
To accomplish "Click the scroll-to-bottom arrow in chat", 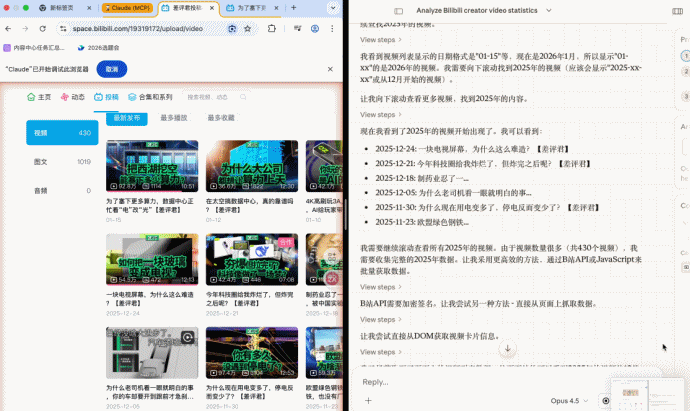I will coord(507,348).
